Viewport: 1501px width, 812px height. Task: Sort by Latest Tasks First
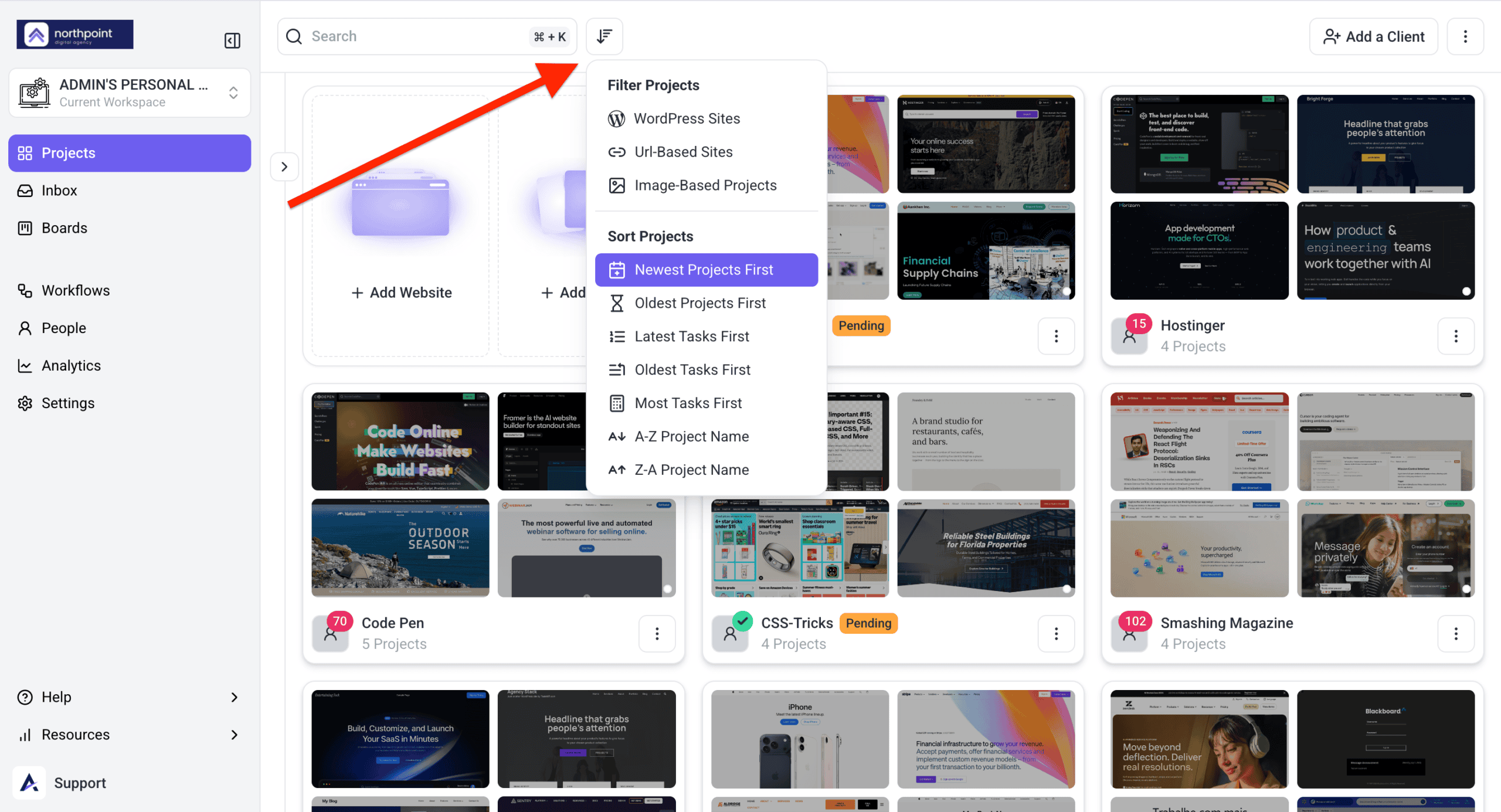pyautogui.click(x=707, y=337)
